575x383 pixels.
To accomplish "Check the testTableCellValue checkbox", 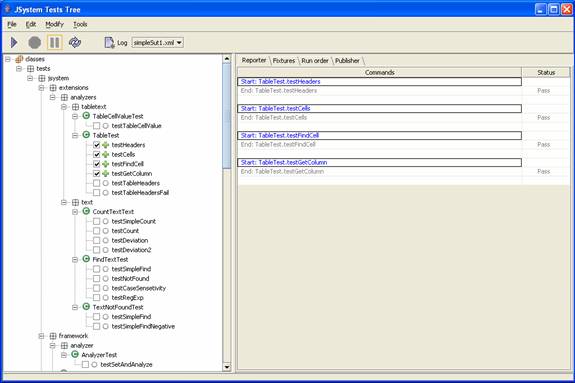I will point(96,126).
